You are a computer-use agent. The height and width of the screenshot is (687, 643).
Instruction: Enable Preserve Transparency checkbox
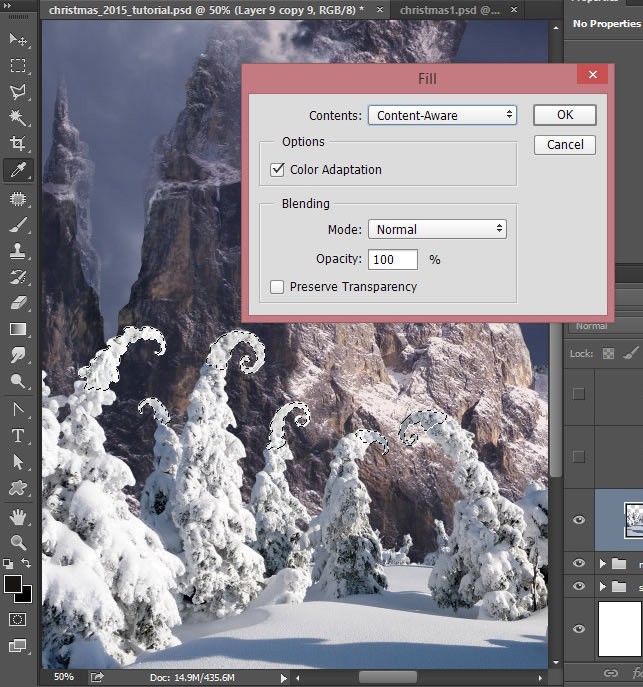click(x=277, y=287)
